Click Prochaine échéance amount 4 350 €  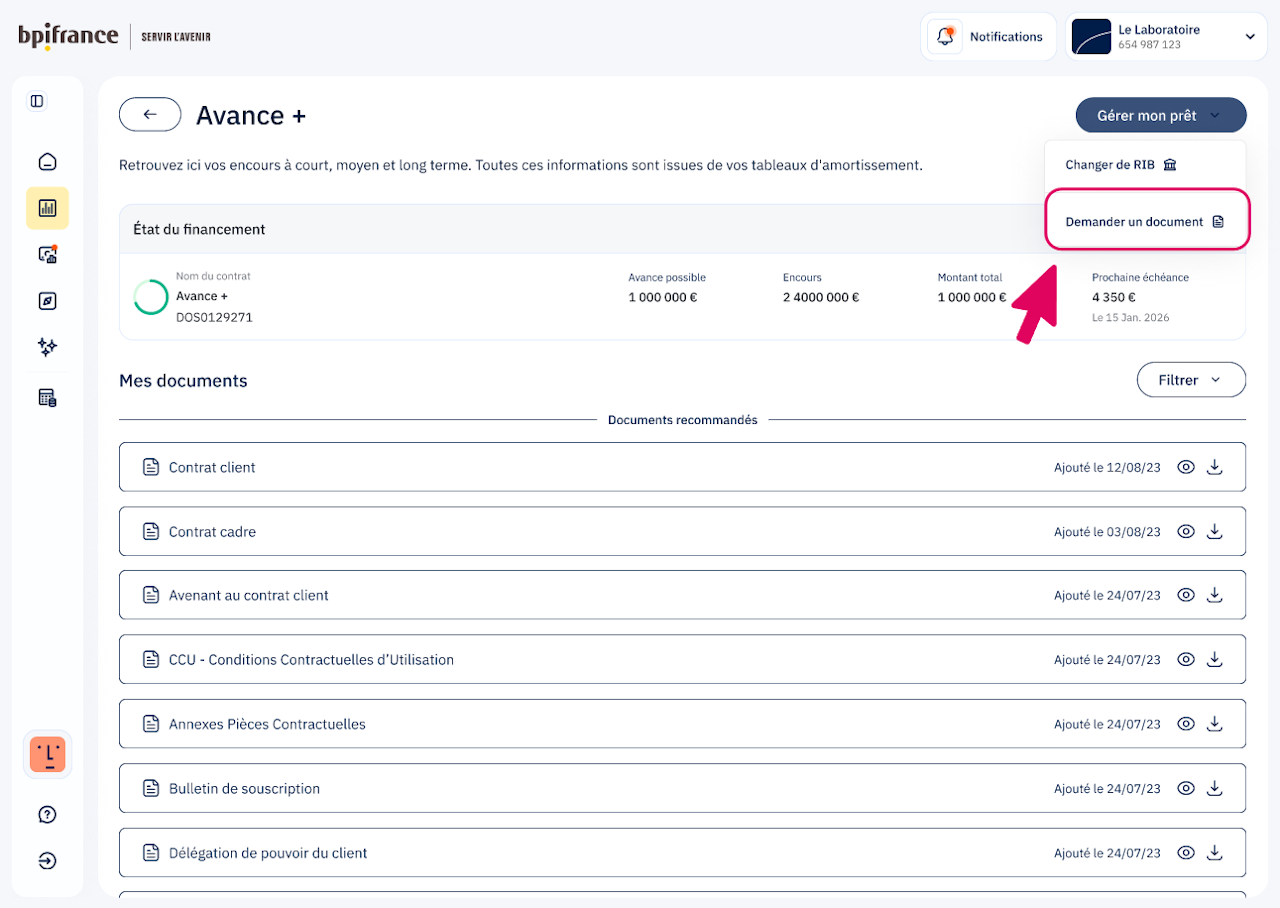pos(1114,297)
